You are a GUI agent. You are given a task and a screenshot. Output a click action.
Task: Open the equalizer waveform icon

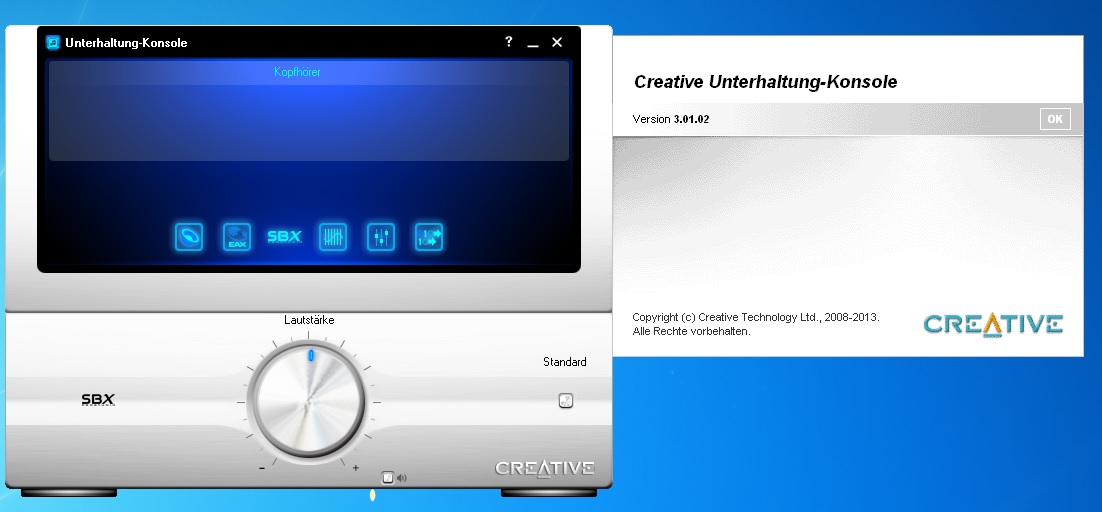coord(332,237)
